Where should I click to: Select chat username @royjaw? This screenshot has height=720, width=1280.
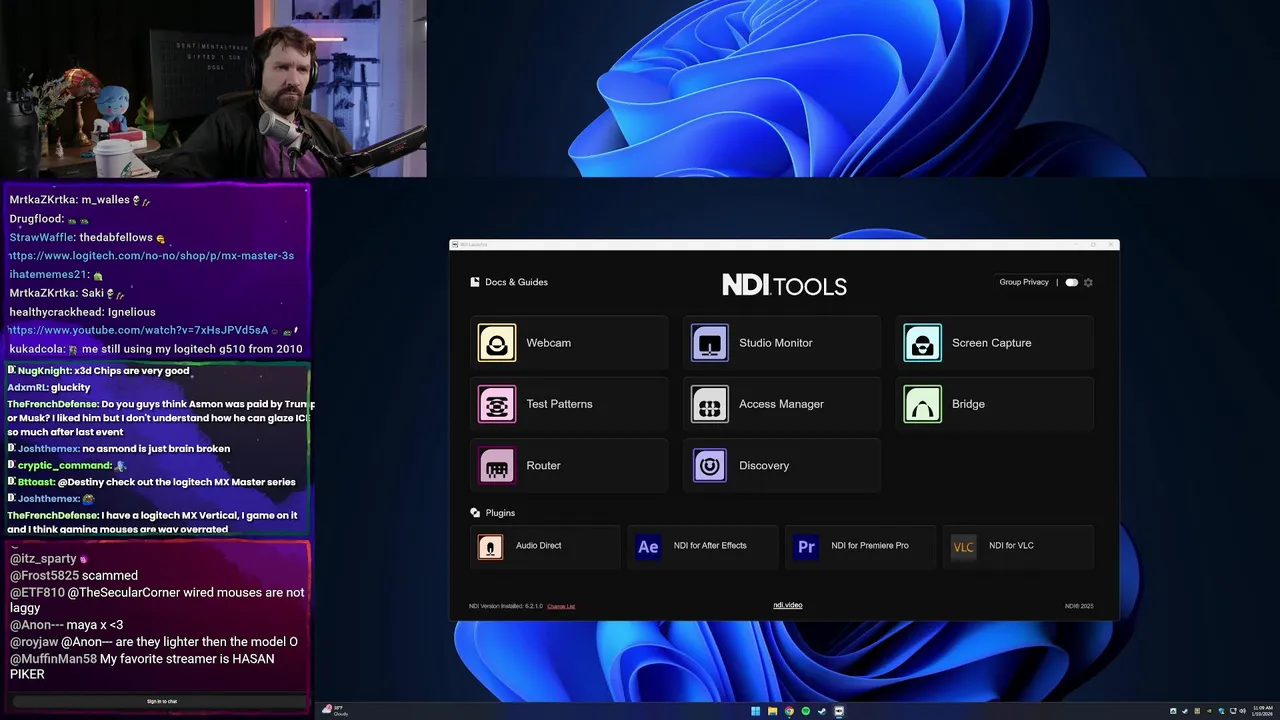coord(34,642)
